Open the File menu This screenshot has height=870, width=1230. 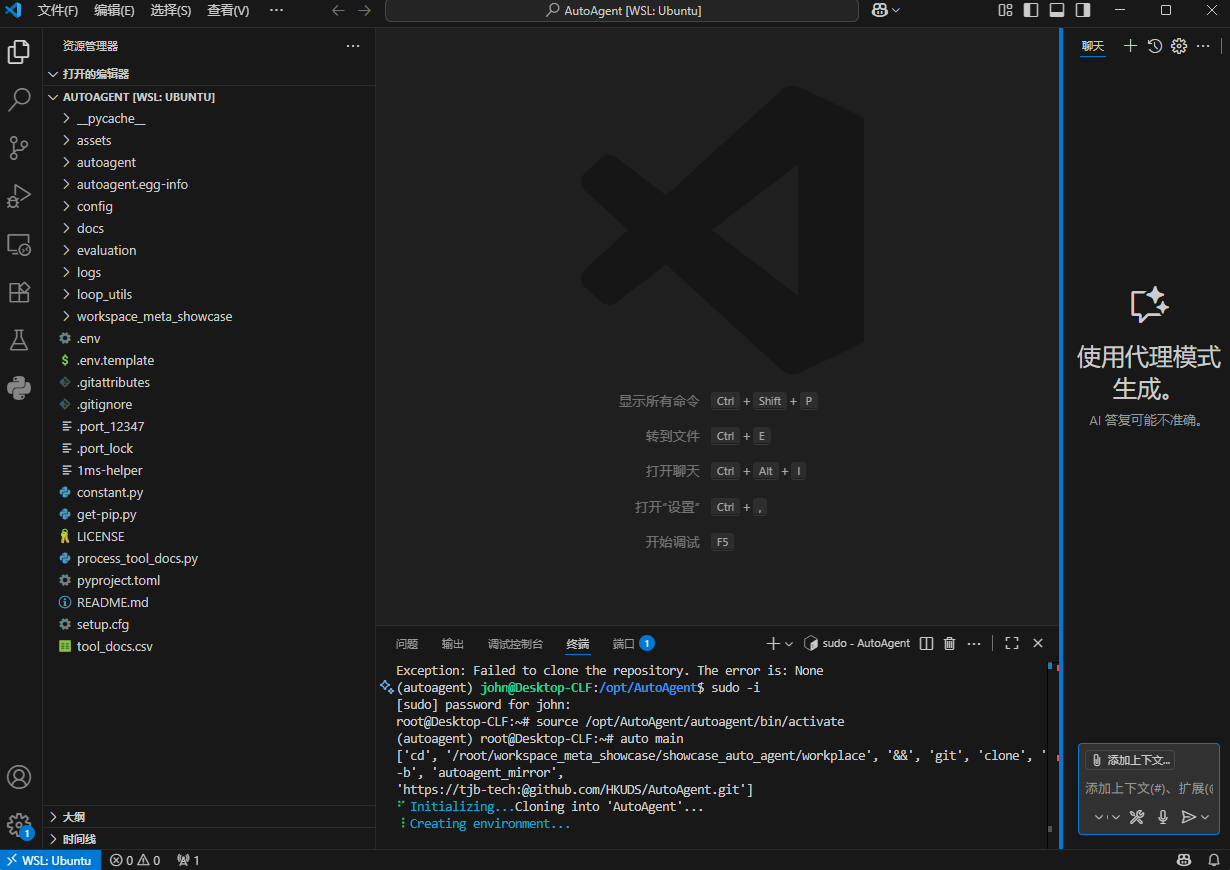(58, 10)
